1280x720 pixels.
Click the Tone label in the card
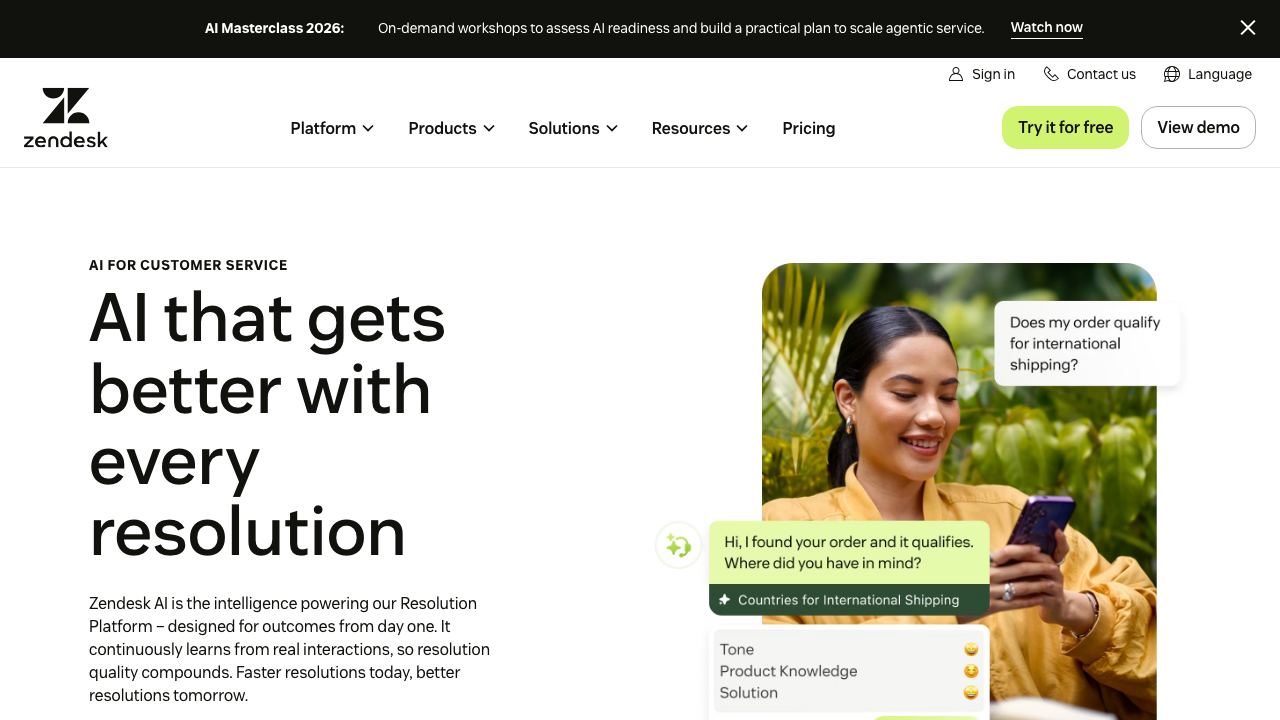[x=737, y=650]
